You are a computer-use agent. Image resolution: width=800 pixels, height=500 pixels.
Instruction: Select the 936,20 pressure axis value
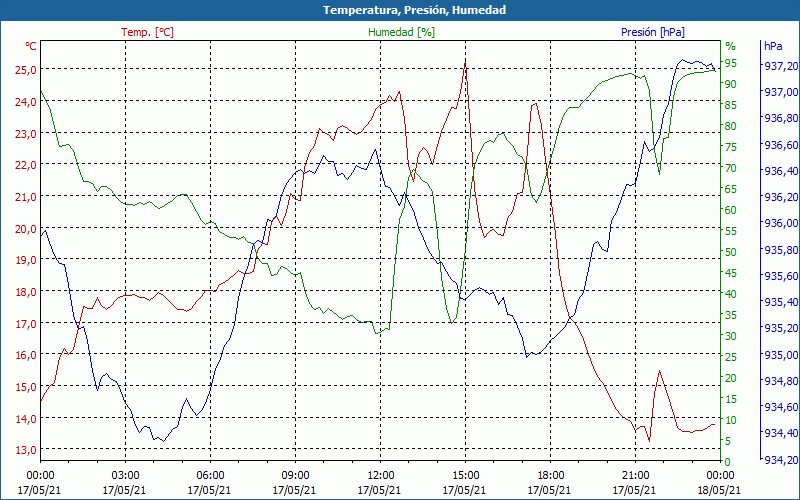pos(782,197)
